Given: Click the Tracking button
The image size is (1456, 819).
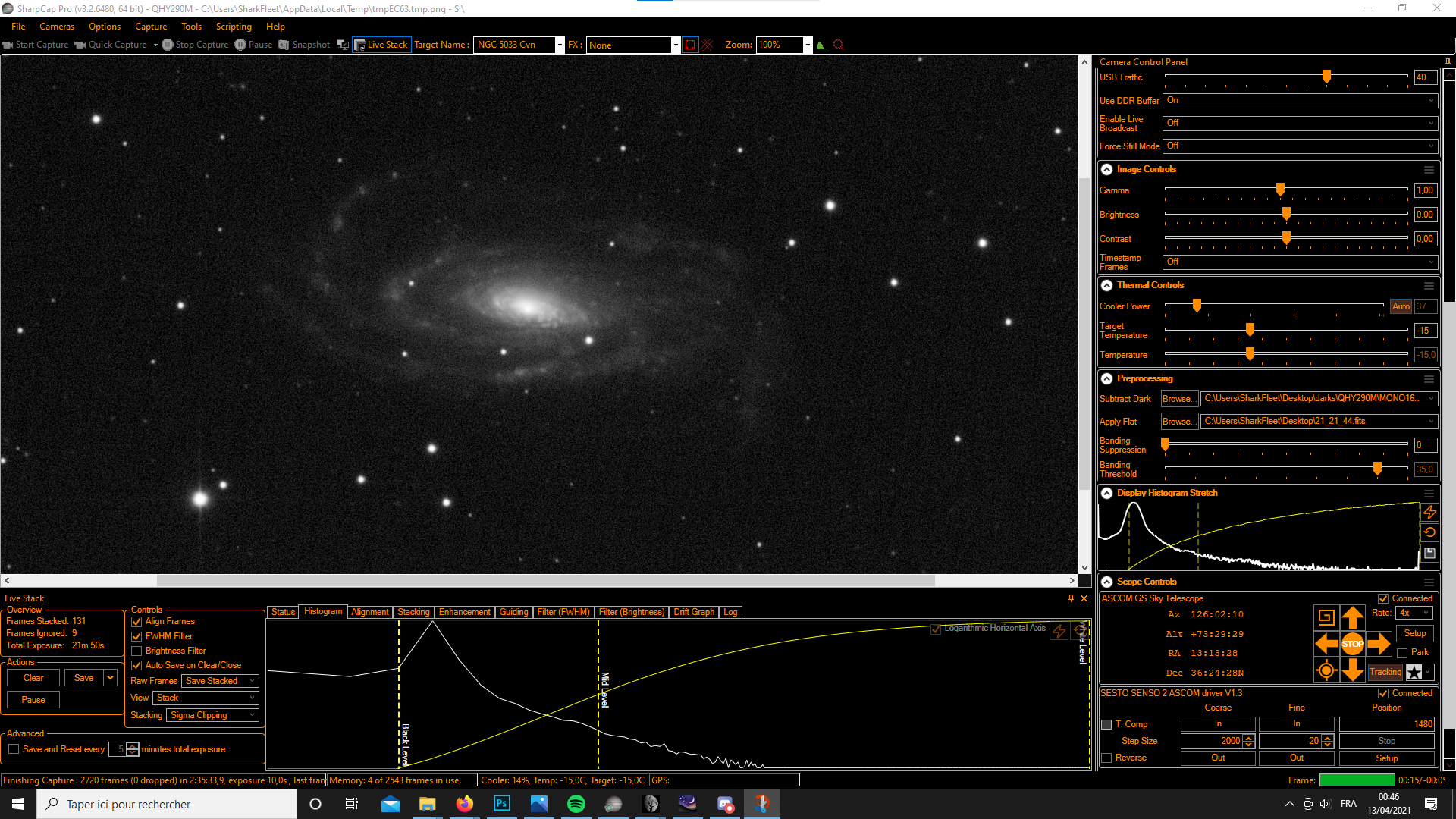Looking at the screenshot, I should click(1385, 672).
